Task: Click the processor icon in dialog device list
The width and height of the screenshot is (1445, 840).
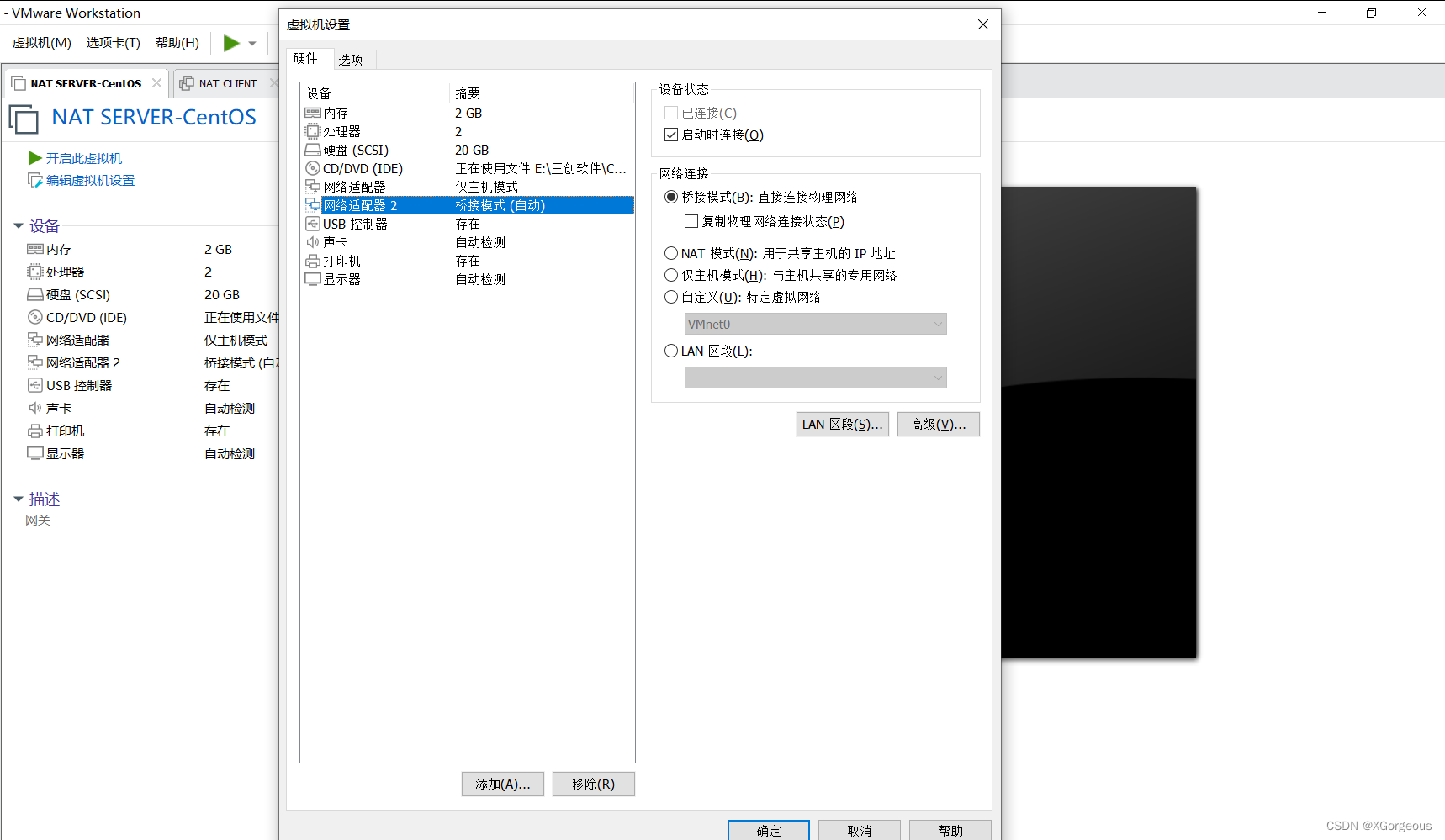Action: point(313,131)
